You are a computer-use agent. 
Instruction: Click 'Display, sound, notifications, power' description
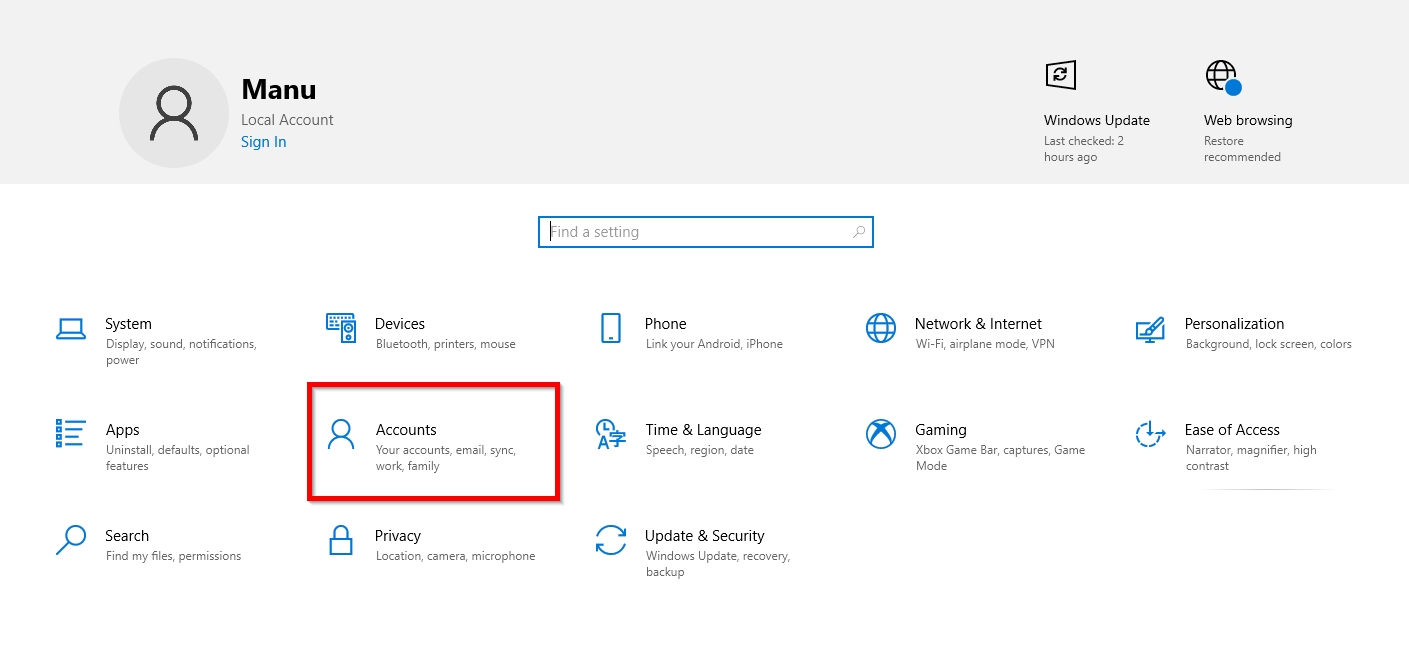tap(181, 352)
